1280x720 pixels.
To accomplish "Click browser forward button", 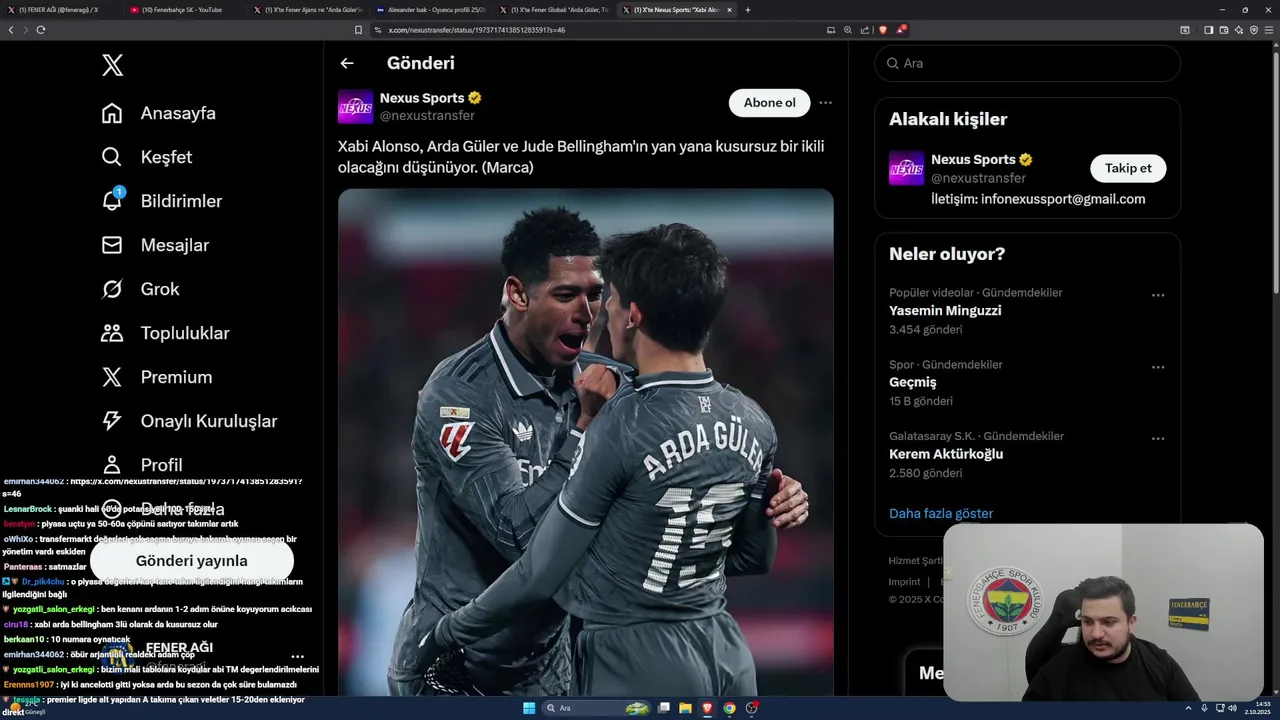I will (x=26, y=30).
